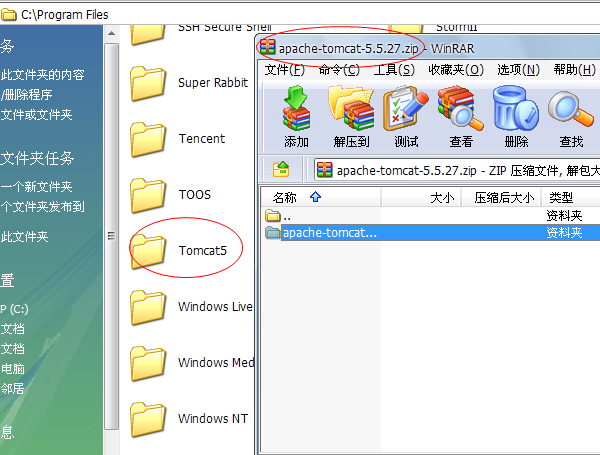This screenshot has width=600, height=455.
Task: Sort the archive list by 名称 column
Action: point(321,197)
